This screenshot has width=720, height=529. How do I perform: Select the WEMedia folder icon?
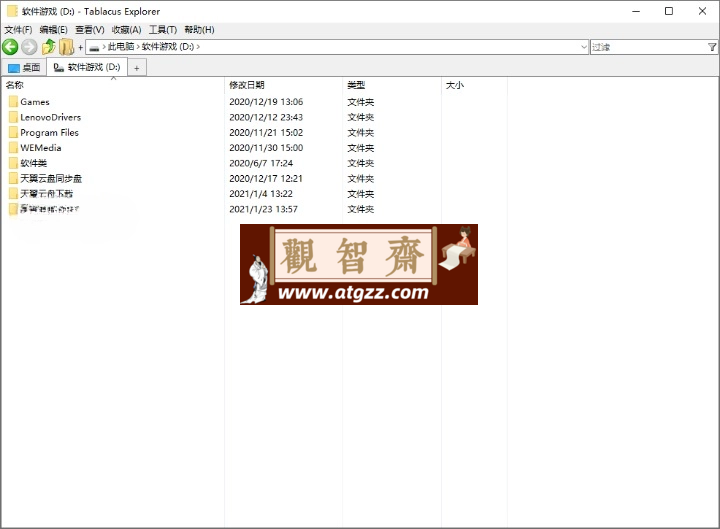tap(13, 147)
